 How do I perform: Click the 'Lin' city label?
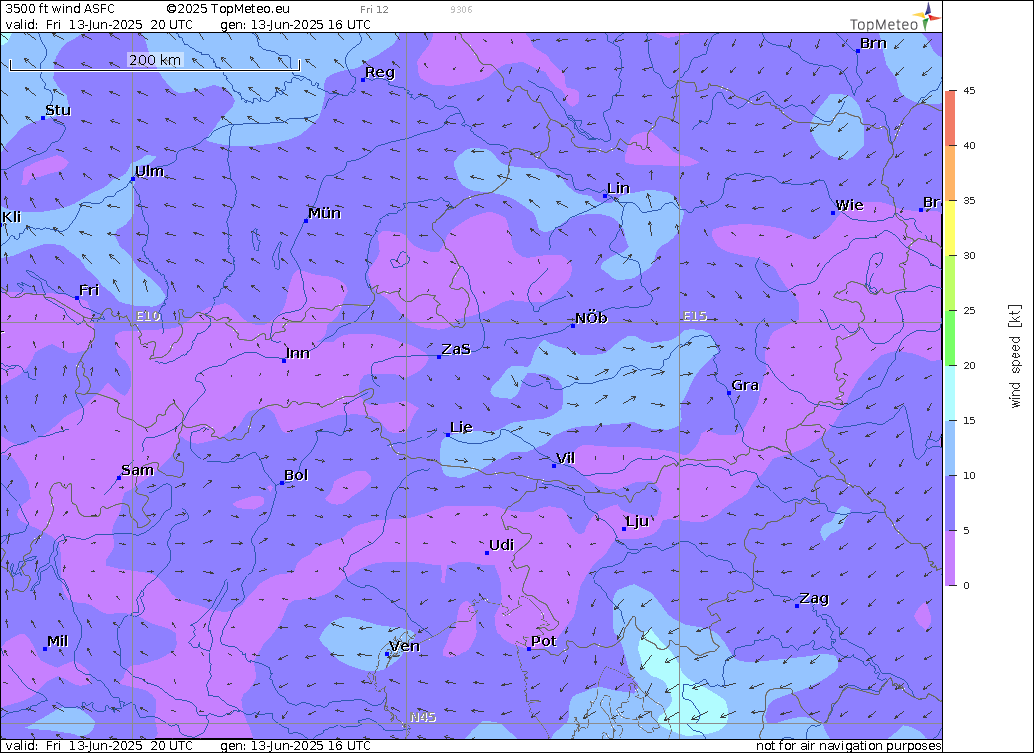619,189
